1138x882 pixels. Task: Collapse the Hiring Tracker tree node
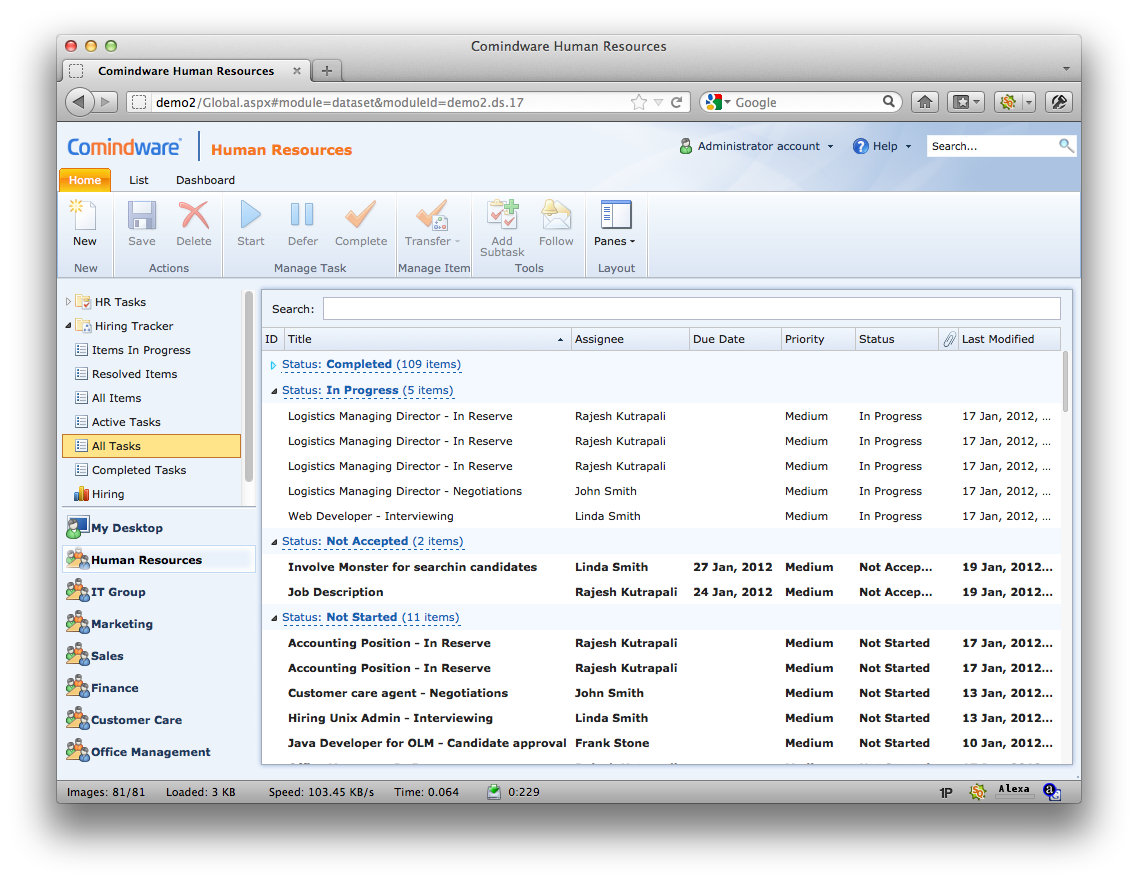point(68,325)
